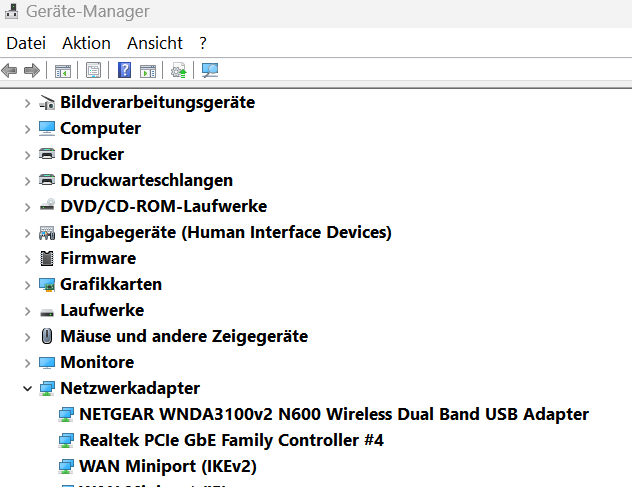
Task: Open the Ansicht menu
Action: [155, 43]
